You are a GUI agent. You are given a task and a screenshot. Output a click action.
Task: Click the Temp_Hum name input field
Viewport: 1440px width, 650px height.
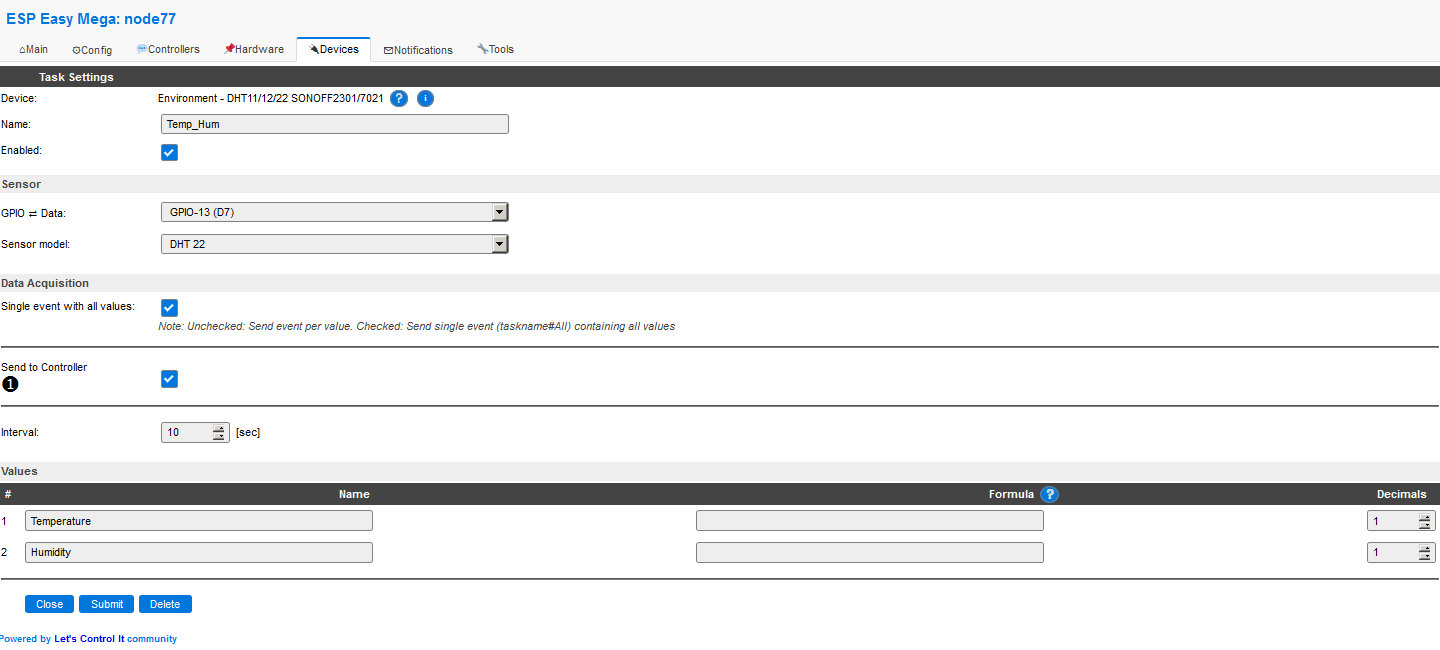pos(334,124)
